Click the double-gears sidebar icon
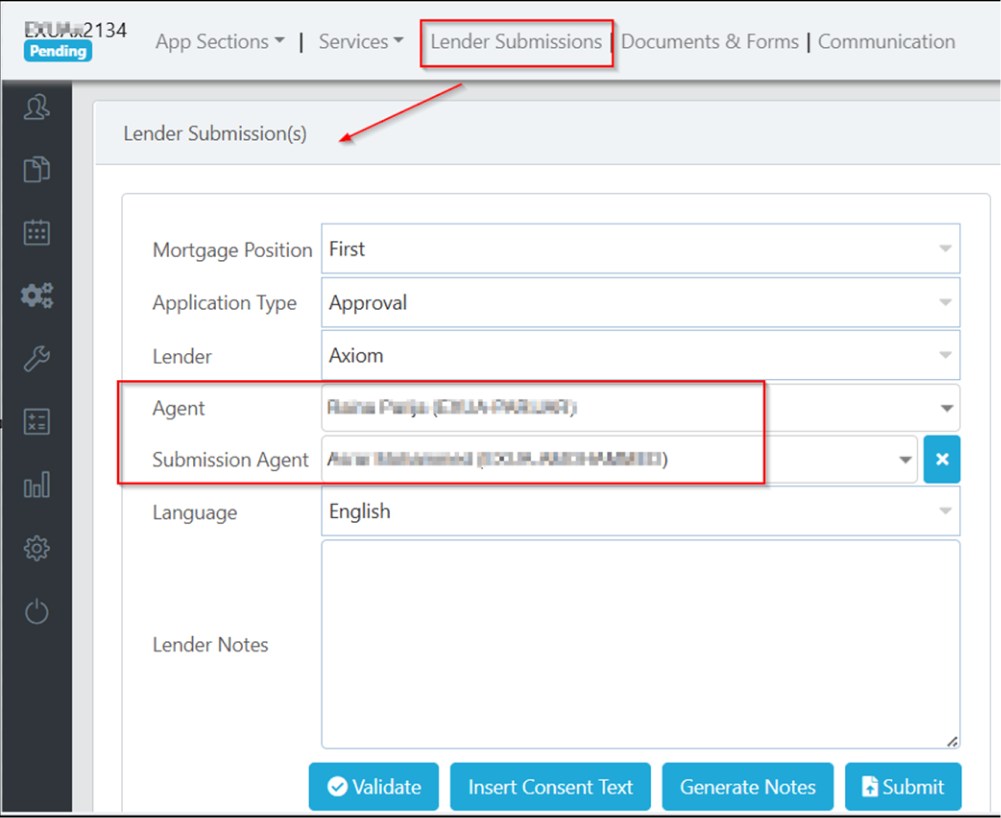1001x818 pixels. tap(36, 295)
